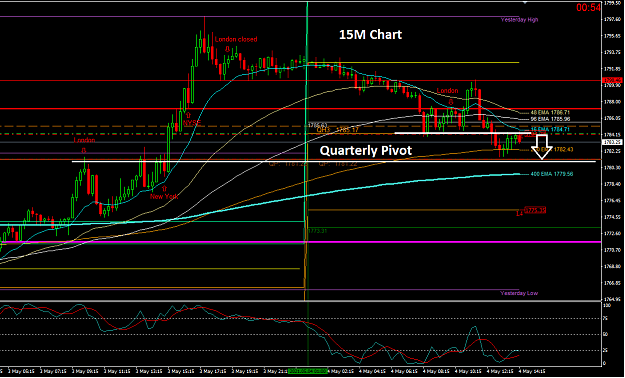Select the "16 EMA 1784.71" label
Viewport: 625px width, 378px height.
tap(550, 130)
